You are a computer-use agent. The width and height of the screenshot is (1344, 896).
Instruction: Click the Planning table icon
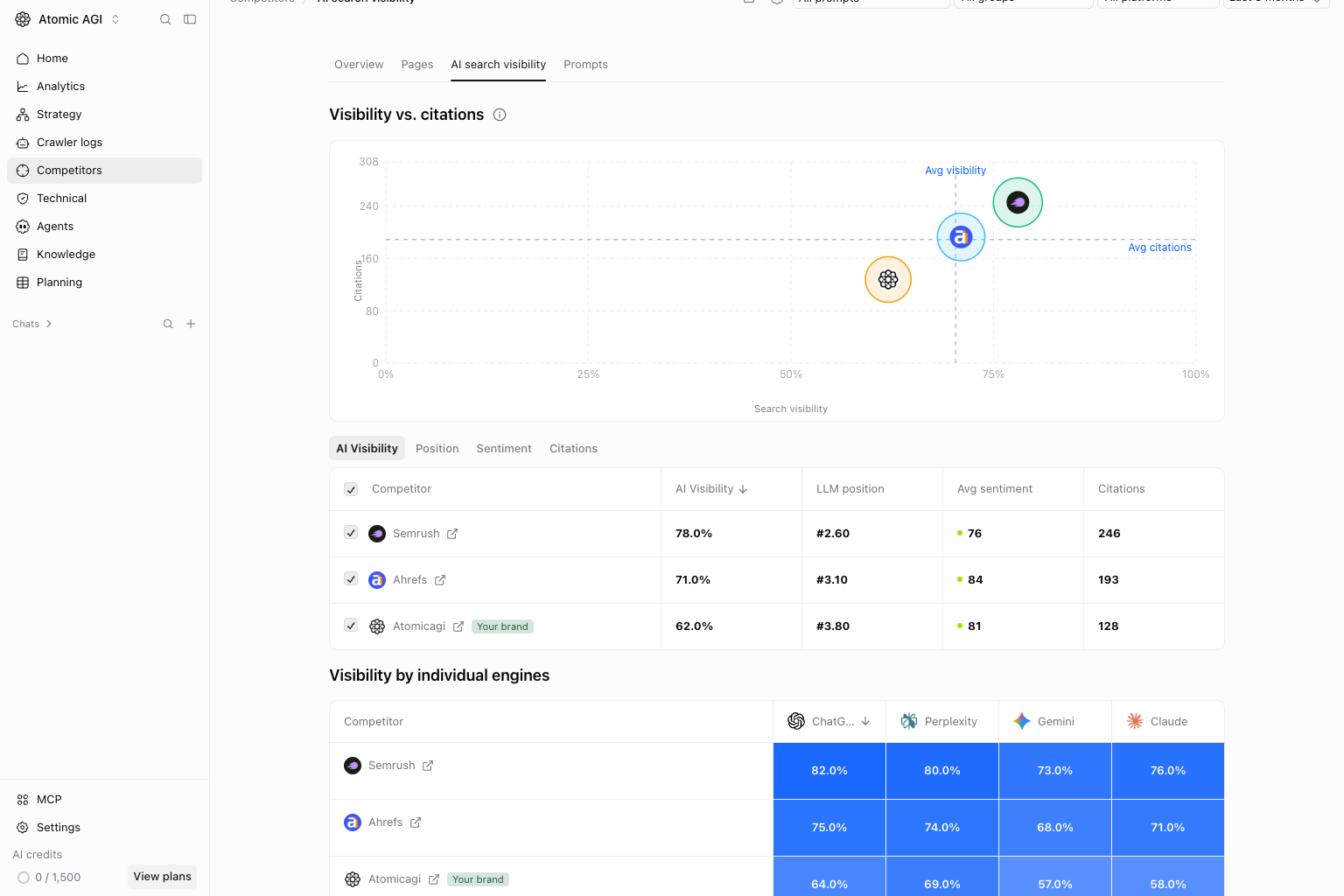point(23,283)
